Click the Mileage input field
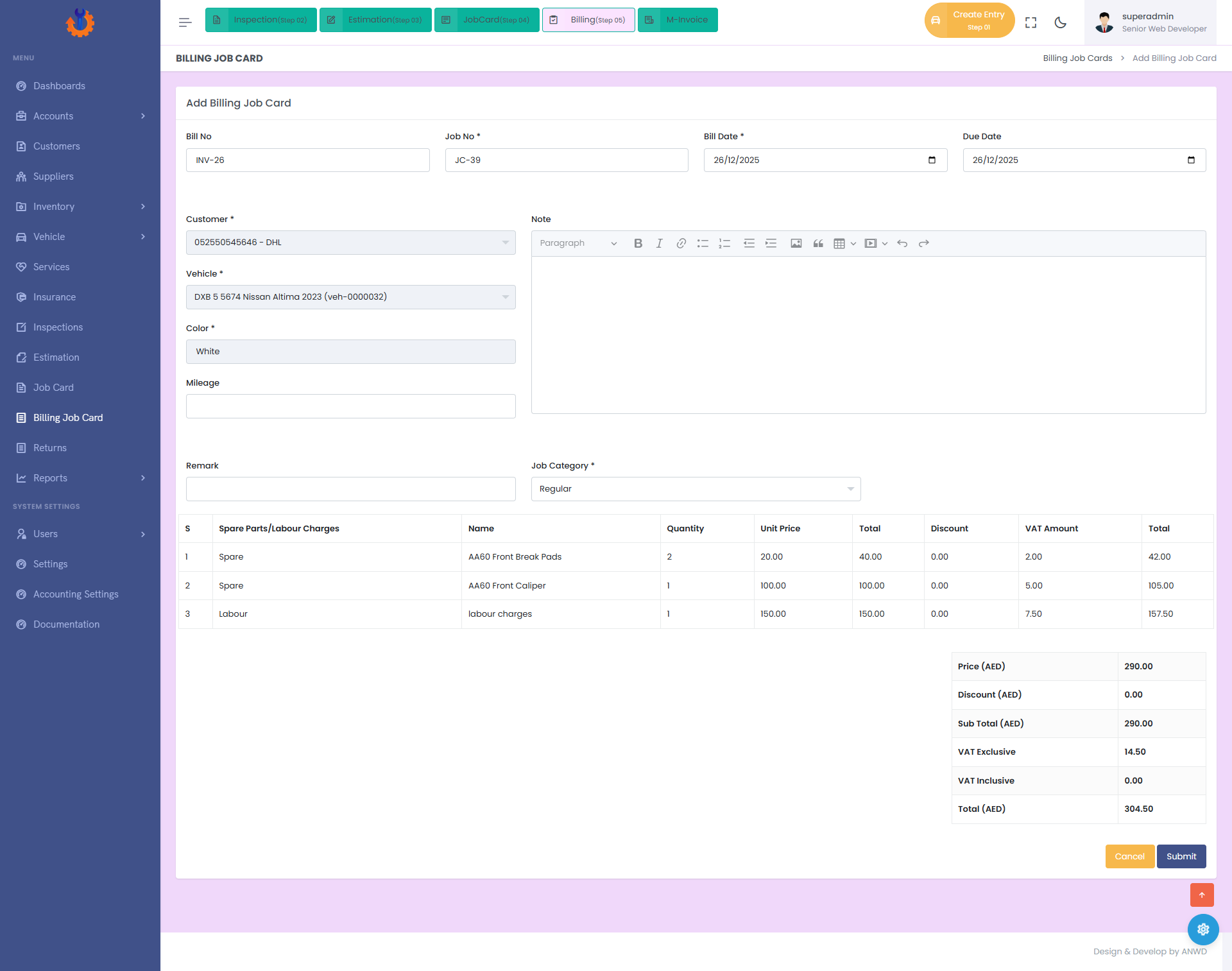 click(x=350, y=406)
